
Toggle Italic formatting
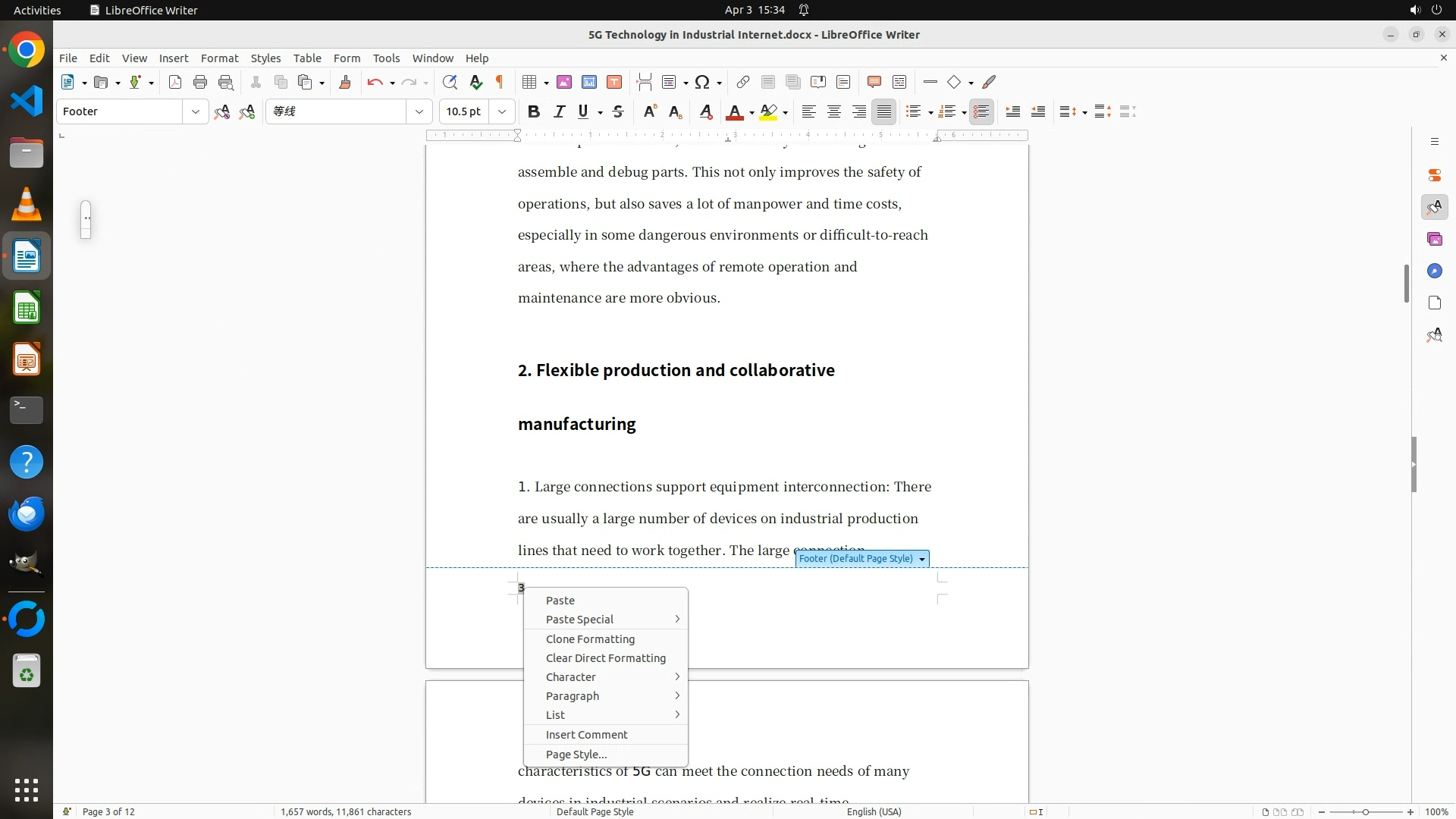point(559,111)
